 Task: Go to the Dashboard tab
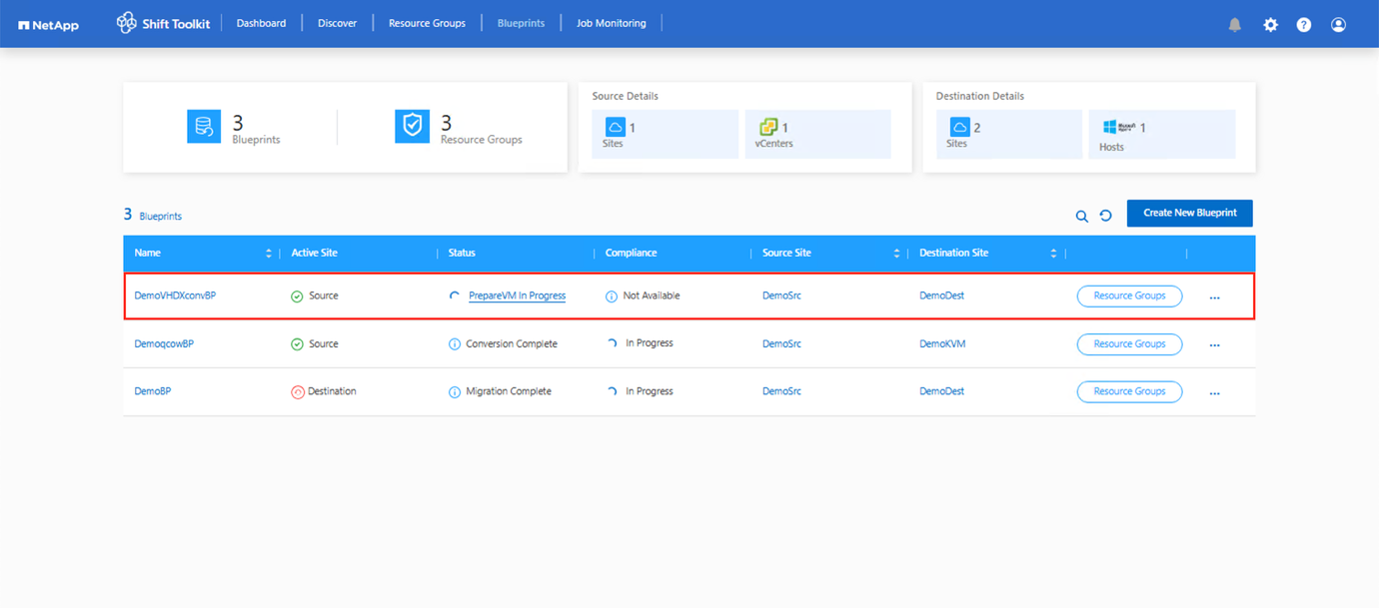(x=261, y=23)
